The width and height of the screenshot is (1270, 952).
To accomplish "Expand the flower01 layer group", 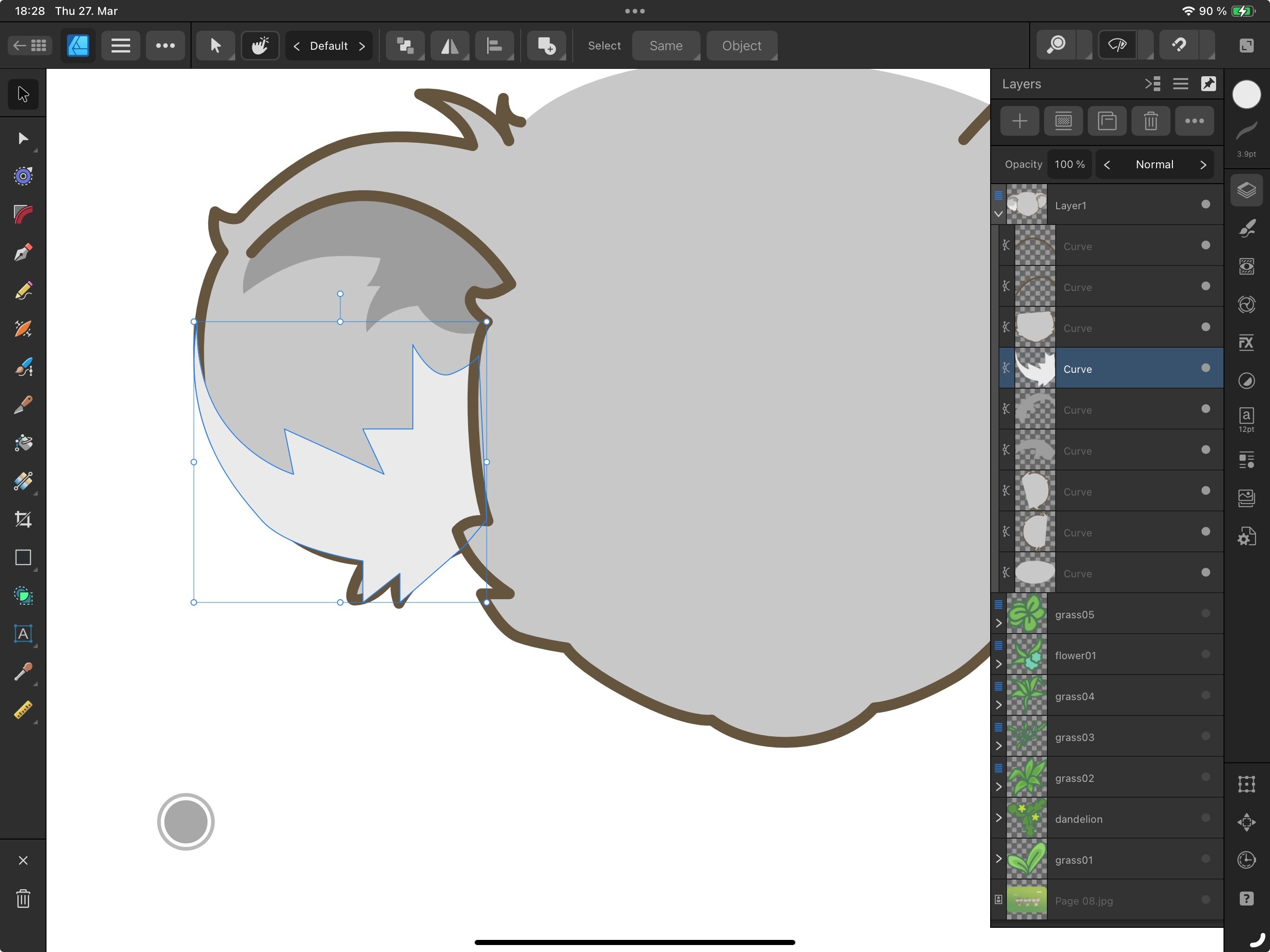I will [999, 664].
